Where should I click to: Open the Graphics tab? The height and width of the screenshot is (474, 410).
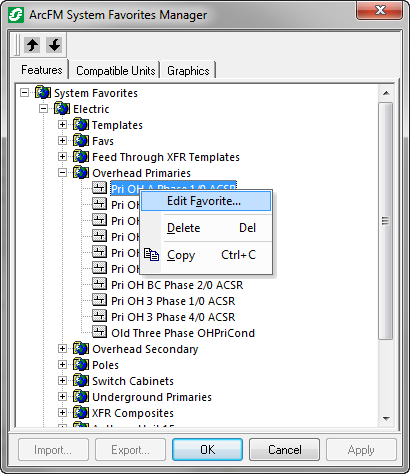(188, 71)
